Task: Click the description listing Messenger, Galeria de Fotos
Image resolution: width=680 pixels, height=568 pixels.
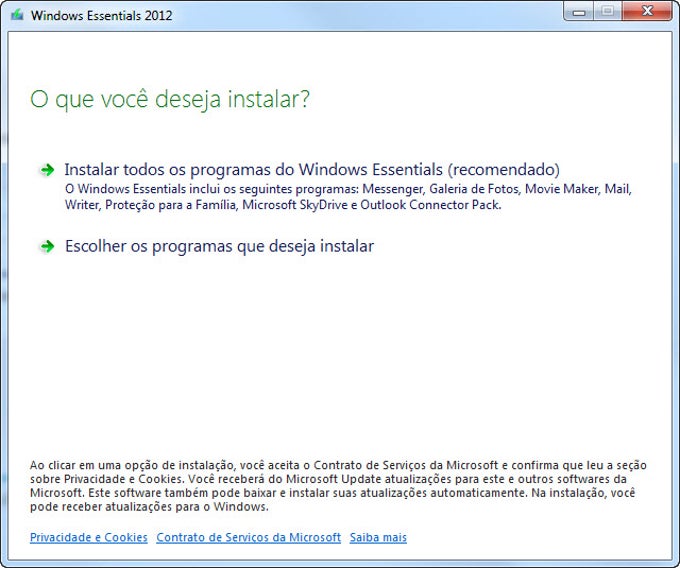Action: pos(348,197)
